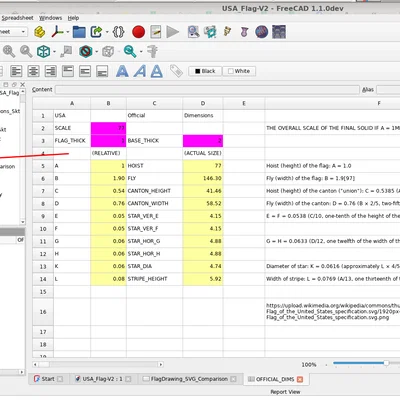This screenshot has height=400, width=400.
Task: Switch to the Start tab
Action: pos(49,379)
